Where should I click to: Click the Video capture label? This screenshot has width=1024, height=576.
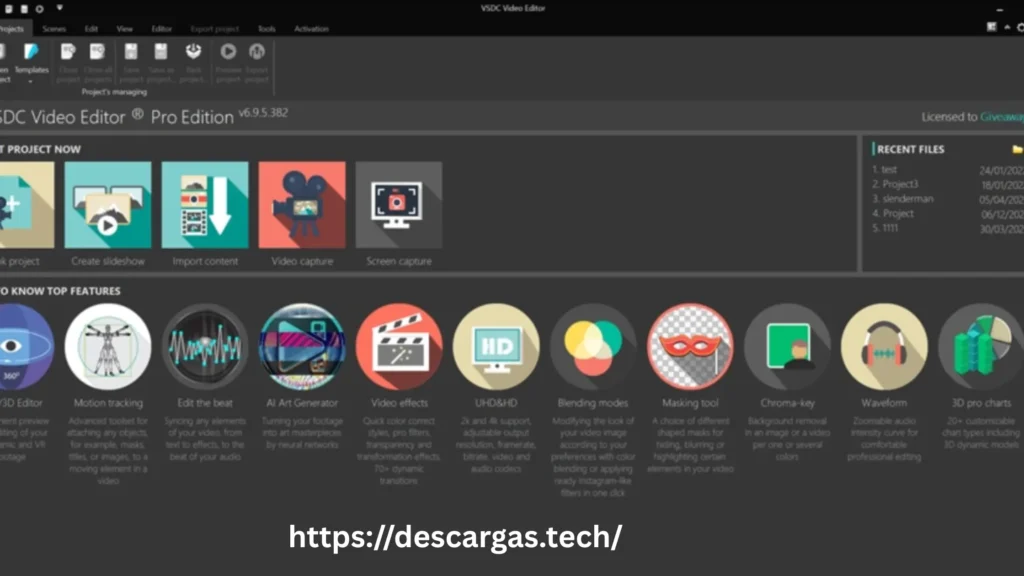(302, 261)
